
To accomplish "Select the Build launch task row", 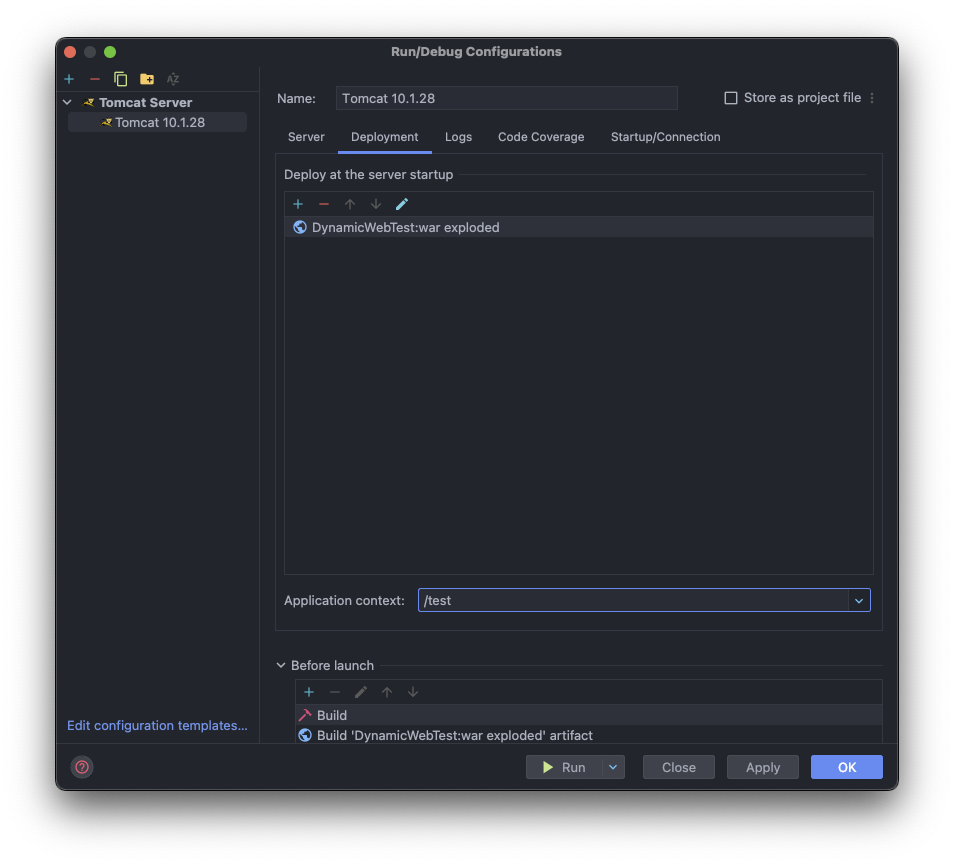I will coord(589,716).
